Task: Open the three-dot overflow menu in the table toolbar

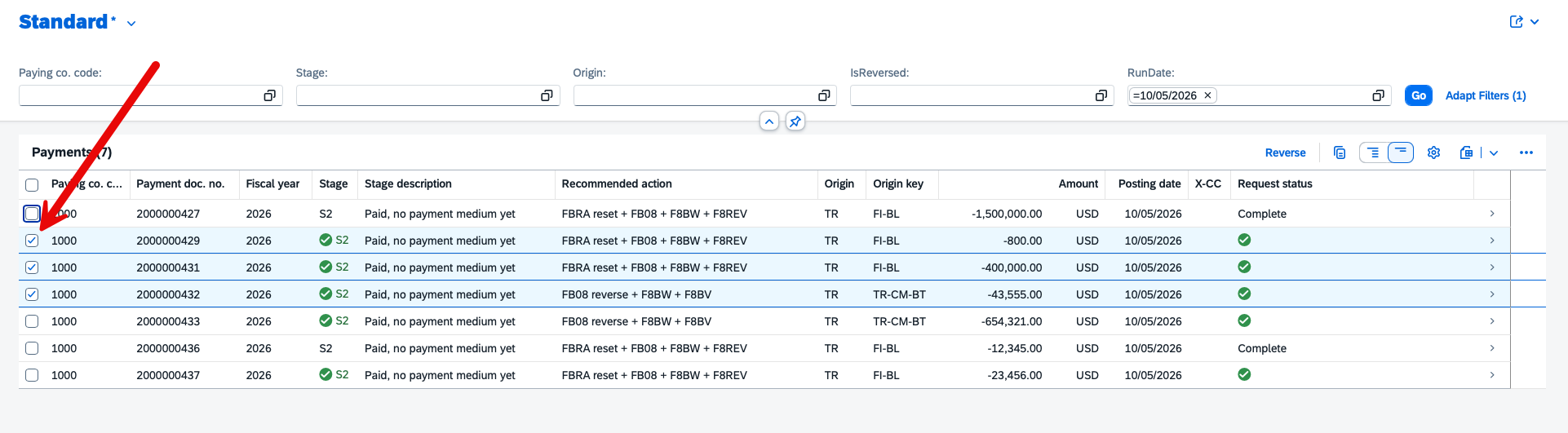Action: click(1526, 152)
